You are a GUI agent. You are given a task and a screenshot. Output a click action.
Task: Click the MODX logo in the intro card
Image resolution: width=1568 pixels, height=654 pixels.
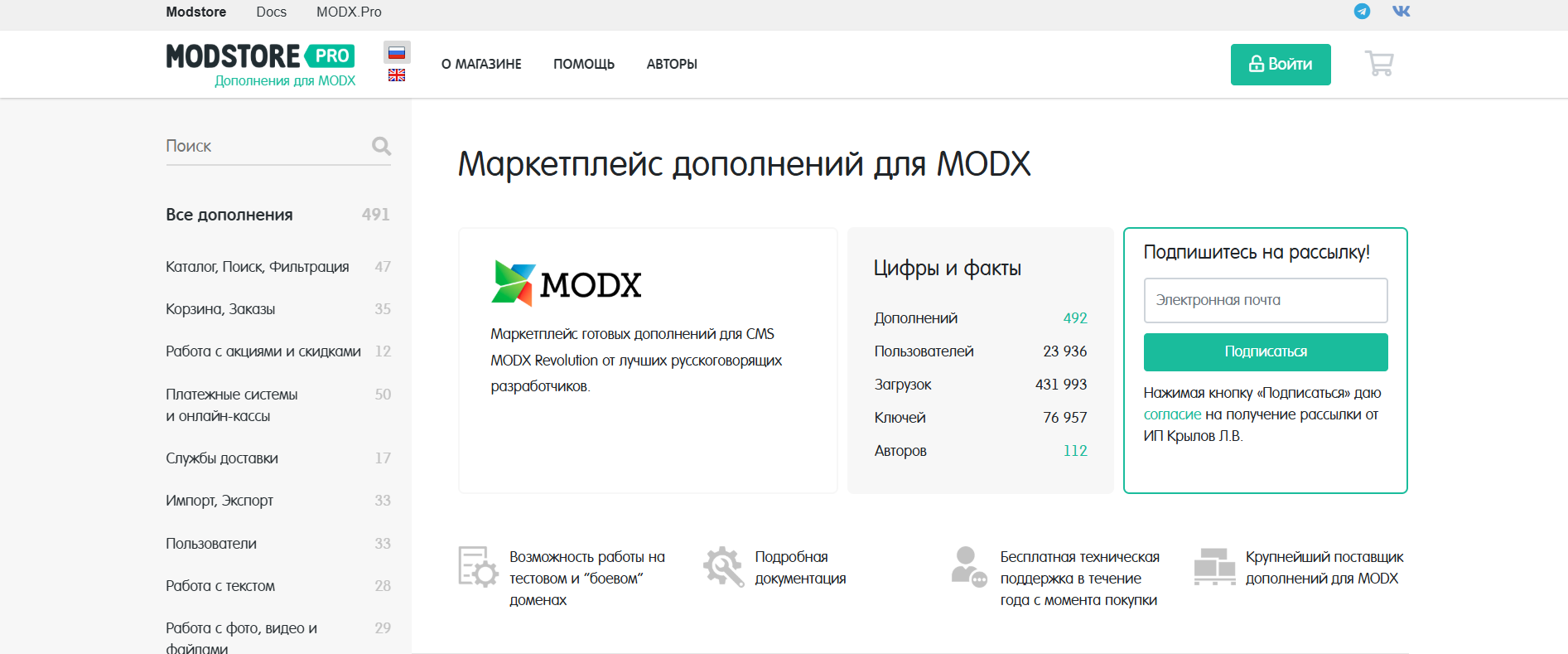tap(567, 283)
